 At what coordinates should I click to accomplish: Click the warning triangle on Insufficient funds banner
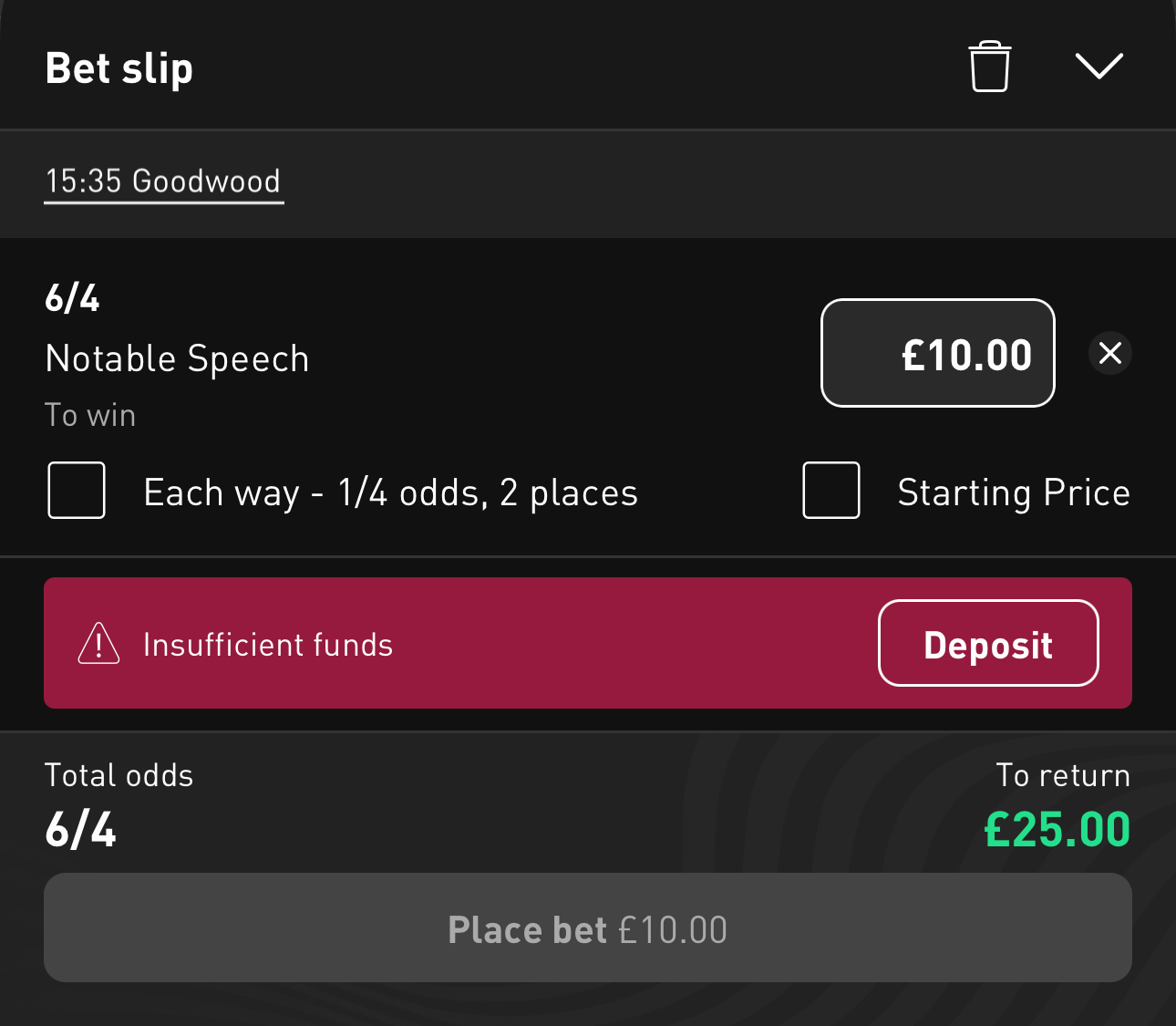click(98, 643)
